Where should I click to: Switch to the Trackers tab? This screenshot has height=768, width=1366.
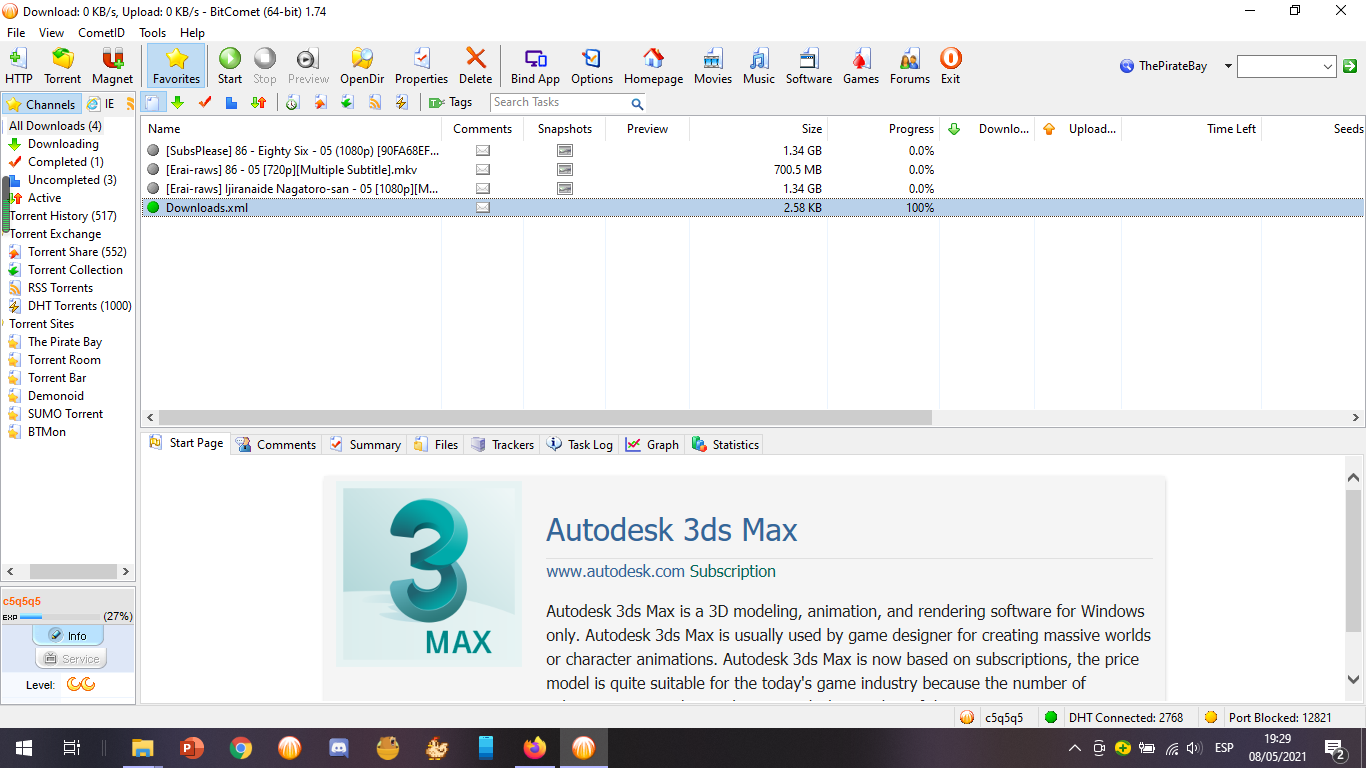point(502,445)
